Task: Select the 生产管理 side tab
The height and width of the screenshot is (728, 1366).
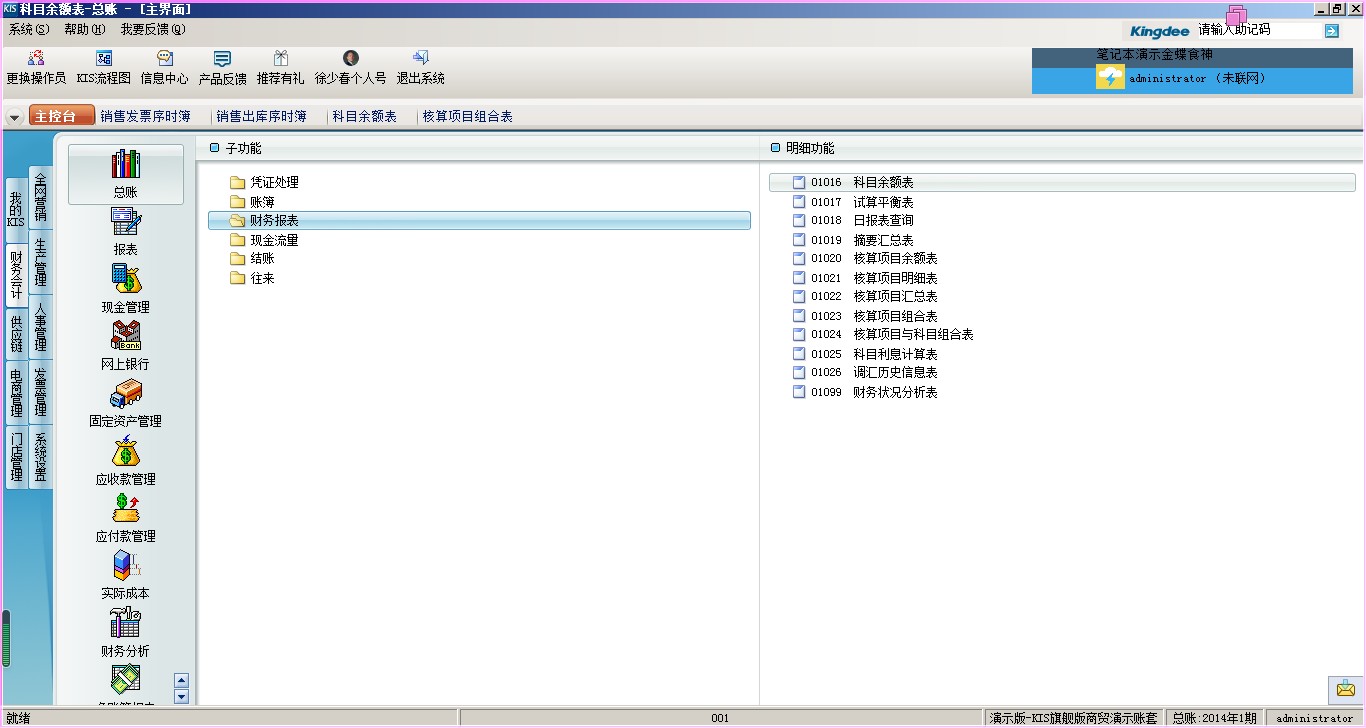Action: (41, 262)
